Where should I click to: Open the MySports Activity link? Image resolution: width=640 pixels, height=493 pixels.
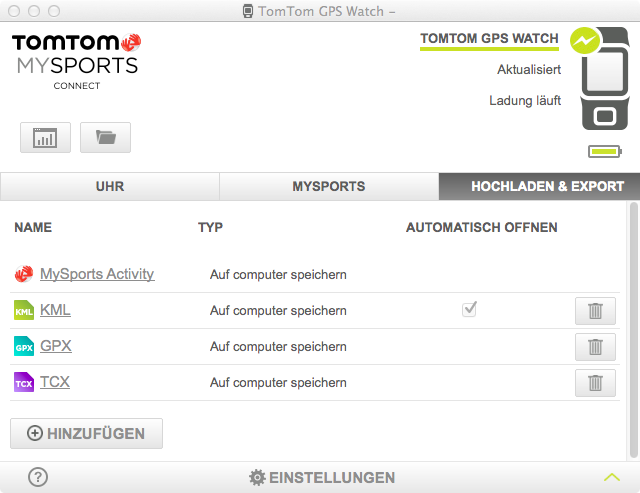97,274
